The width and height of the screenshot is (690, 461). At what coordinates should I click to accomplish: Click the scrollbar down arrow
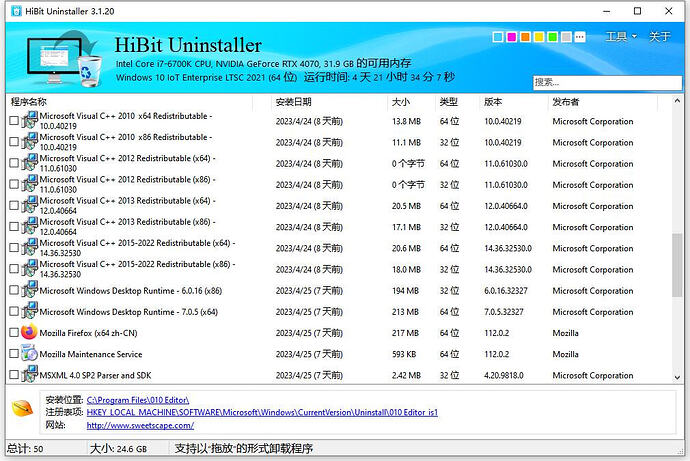[677, 377]
